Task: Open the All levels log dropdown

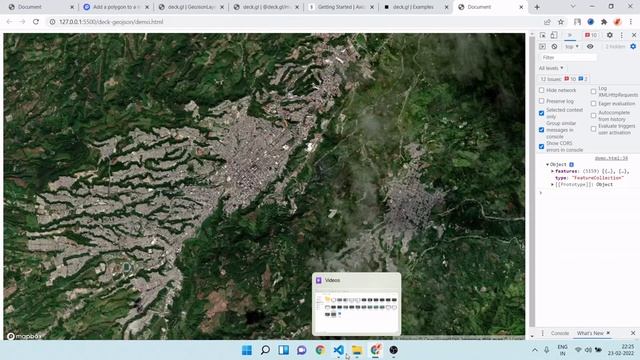Action: tap(551, 68)
